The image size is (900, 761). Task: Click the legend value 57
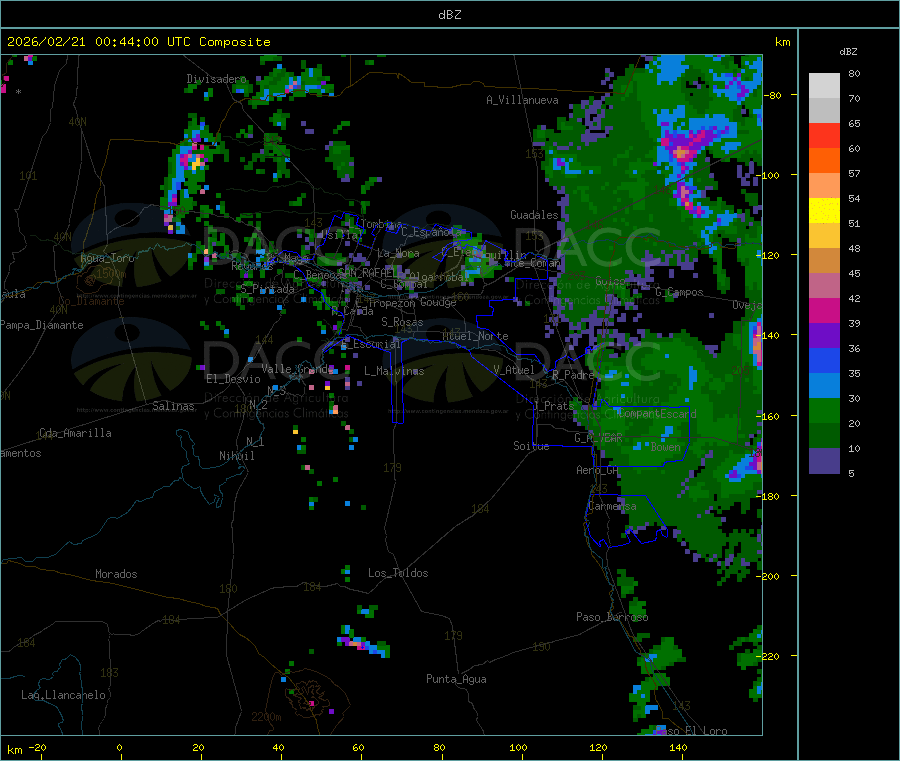click(x=854, y=173)
